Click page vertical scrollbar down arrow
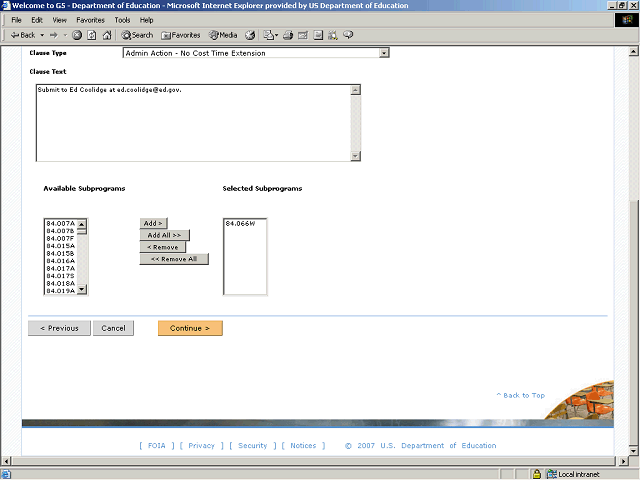The image size is (640, 480). point(633,451)
